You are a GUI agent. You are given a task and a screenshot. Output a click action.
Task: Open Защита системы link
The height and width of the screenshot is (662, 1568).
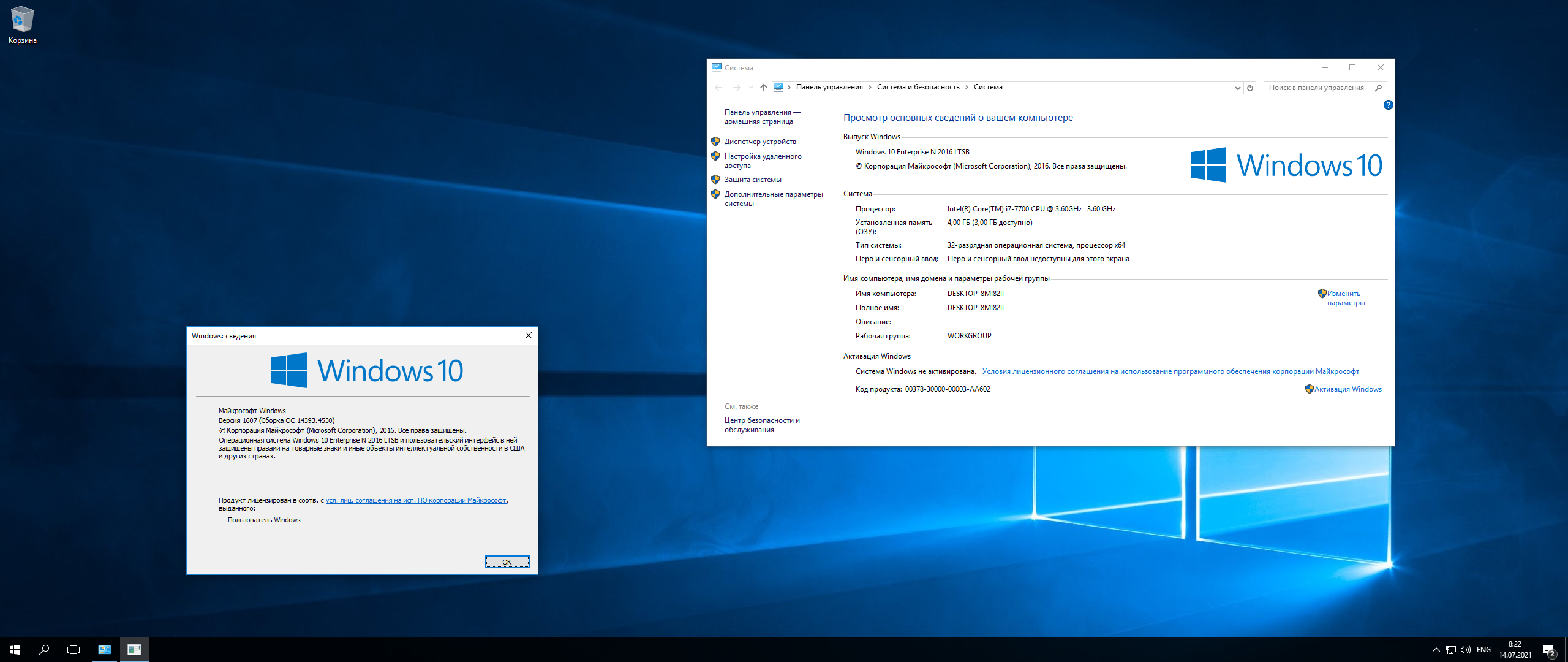753,180
